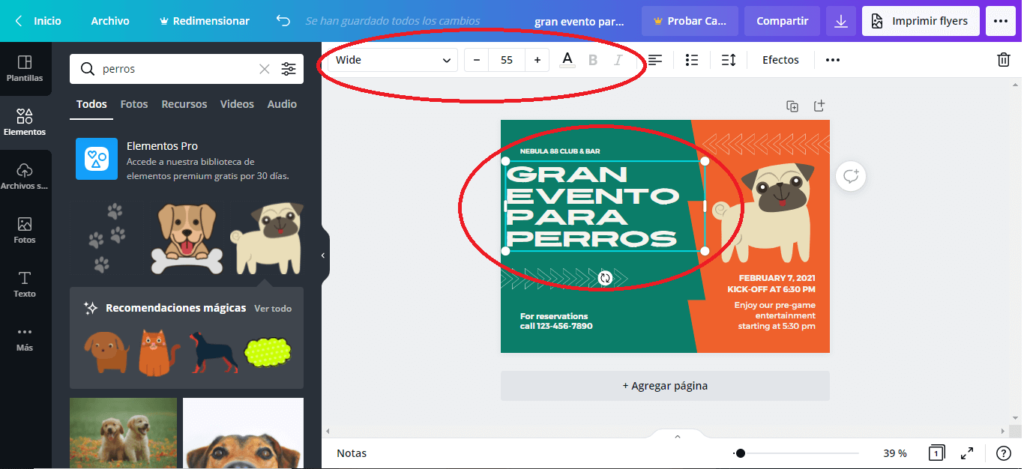This screenshot has width=1024, height=469.
Task: Click the bulleted list icon
Action: [691, 60]
